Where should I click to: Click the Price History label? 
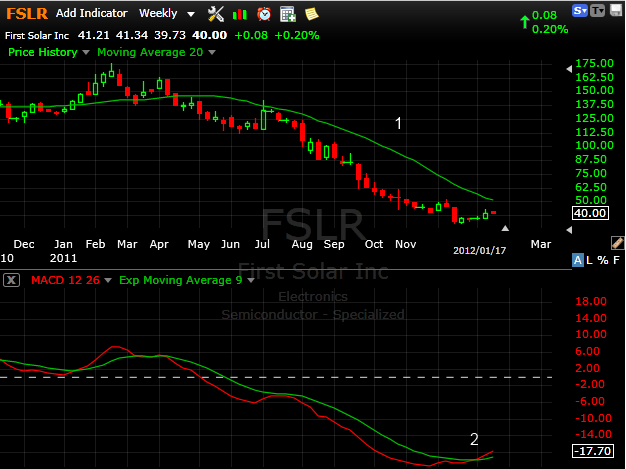(43, 52)
